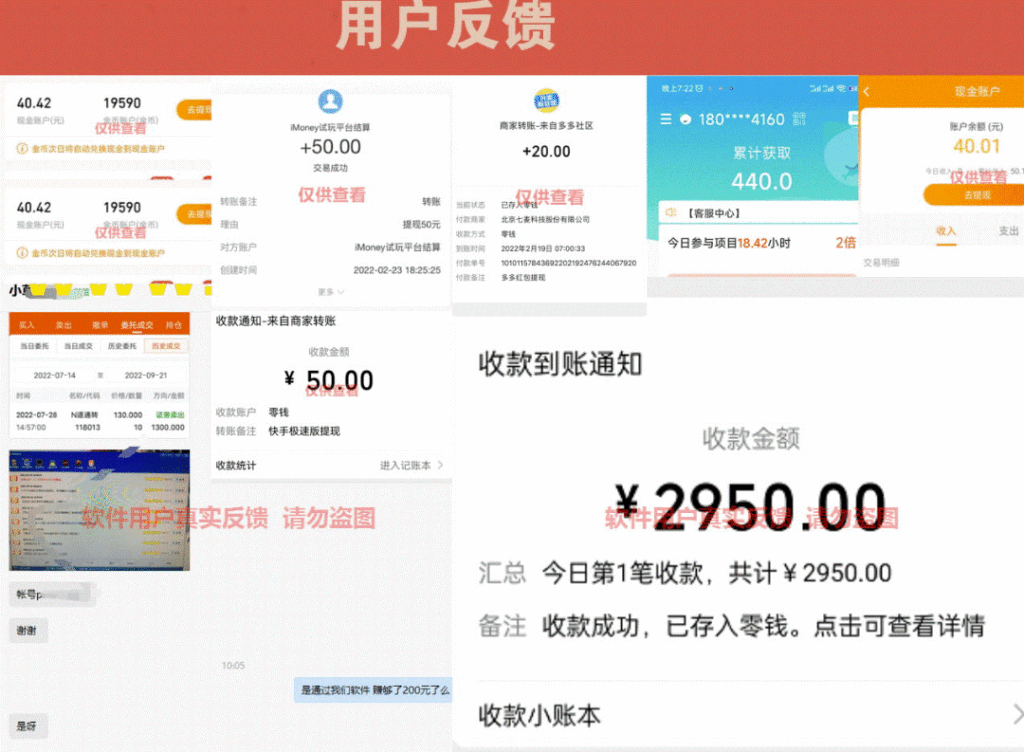Switch to 收入 tab in 现金账户
Image resolution: width=1024 pixels, height=752 pixels.
(x=946, y=231)
